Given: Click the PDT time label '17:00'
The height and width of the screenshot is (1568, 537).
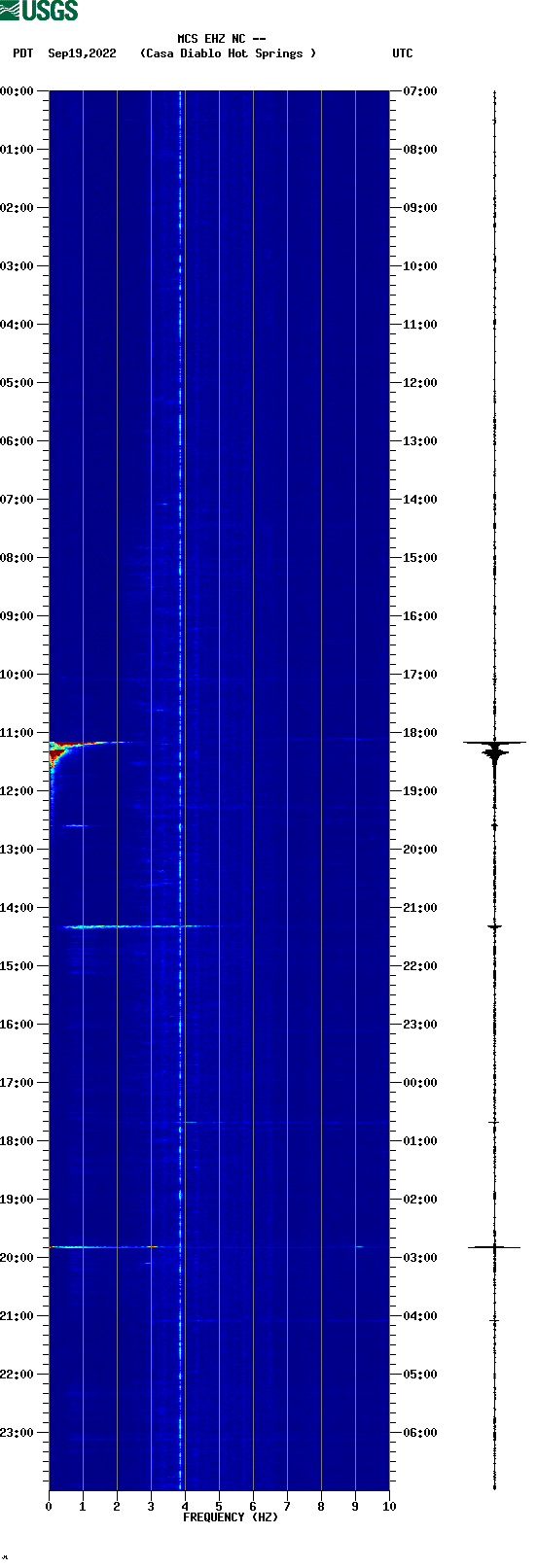Looking at the screenshot, I should point(18,1083).
